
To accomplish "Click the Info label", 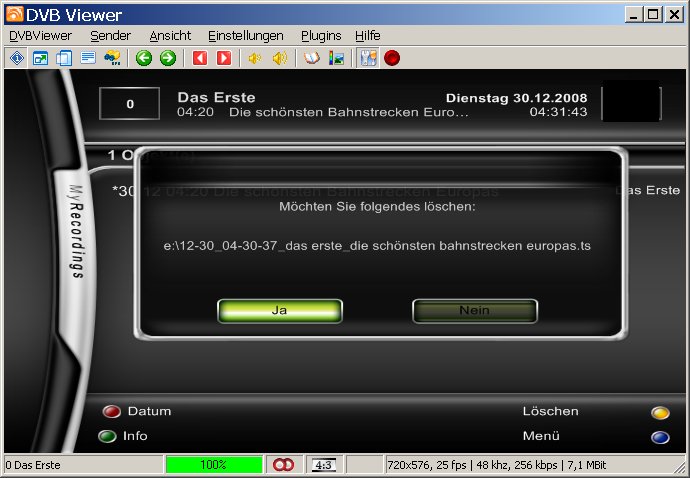I will pyautogui.click(x=135, y=436).
